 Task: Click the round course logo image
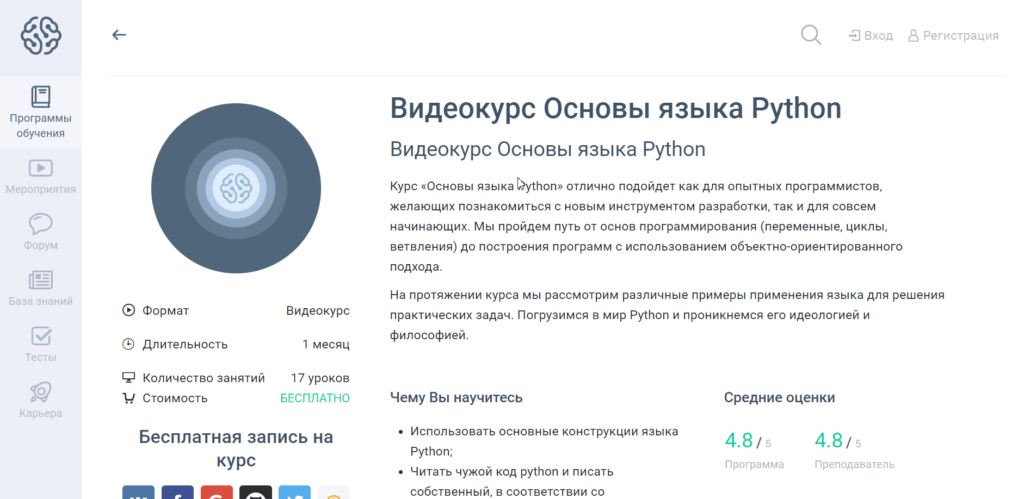pyautogui.click(x=235, y=188)
